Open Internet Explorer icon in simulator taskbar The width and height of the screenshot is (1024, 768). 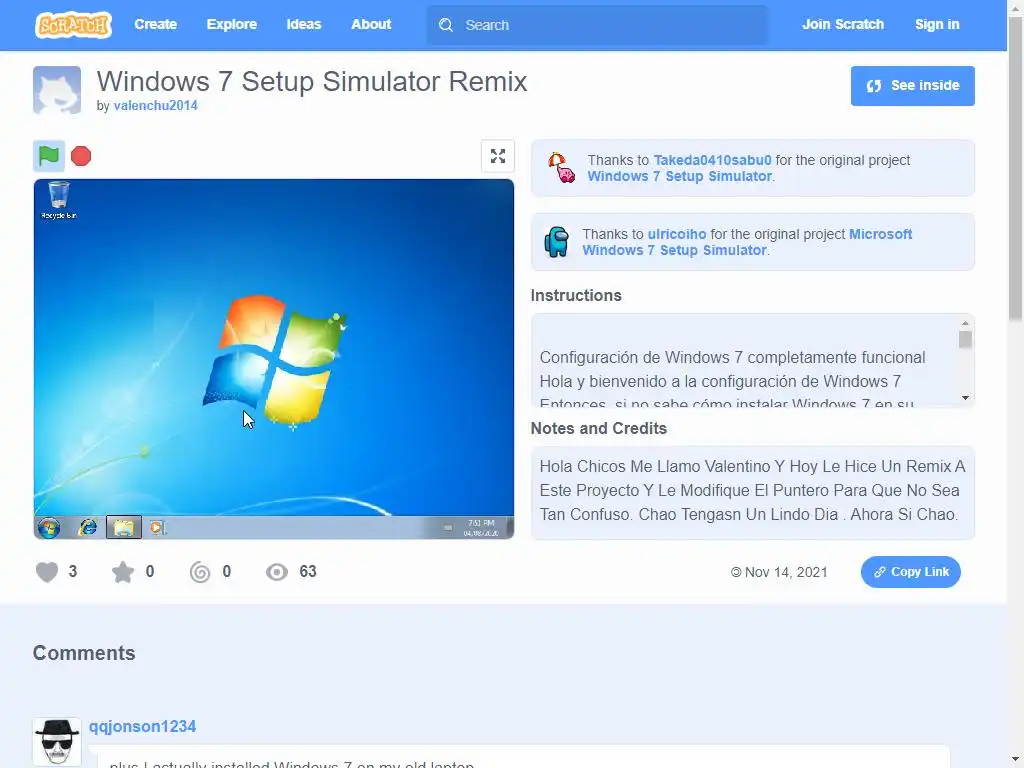click(88, 528)
